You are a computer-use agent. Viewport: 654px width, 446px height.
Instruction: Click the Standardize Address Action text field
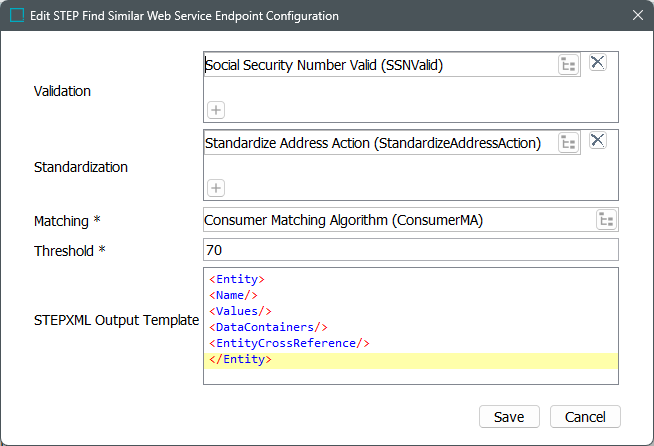point(378,143)
